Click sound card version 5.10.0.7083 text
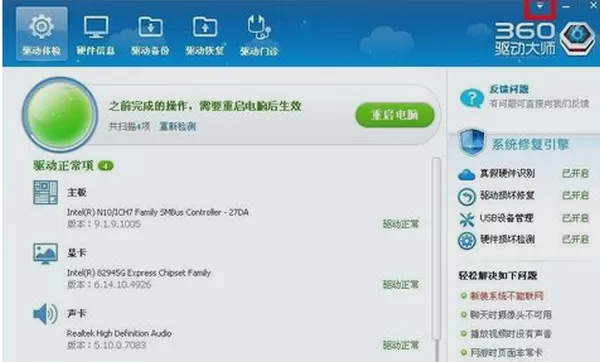Screen dimensions: 600x362 click(x=106, y=345)
